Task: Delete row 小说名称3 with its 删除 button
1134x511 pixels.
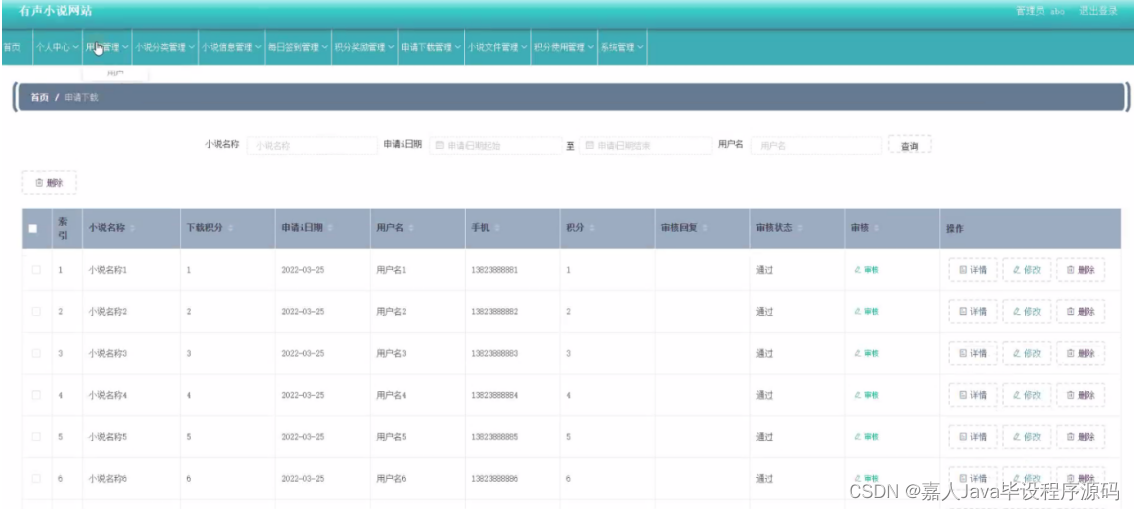Action: click(x=1080, y=353)
